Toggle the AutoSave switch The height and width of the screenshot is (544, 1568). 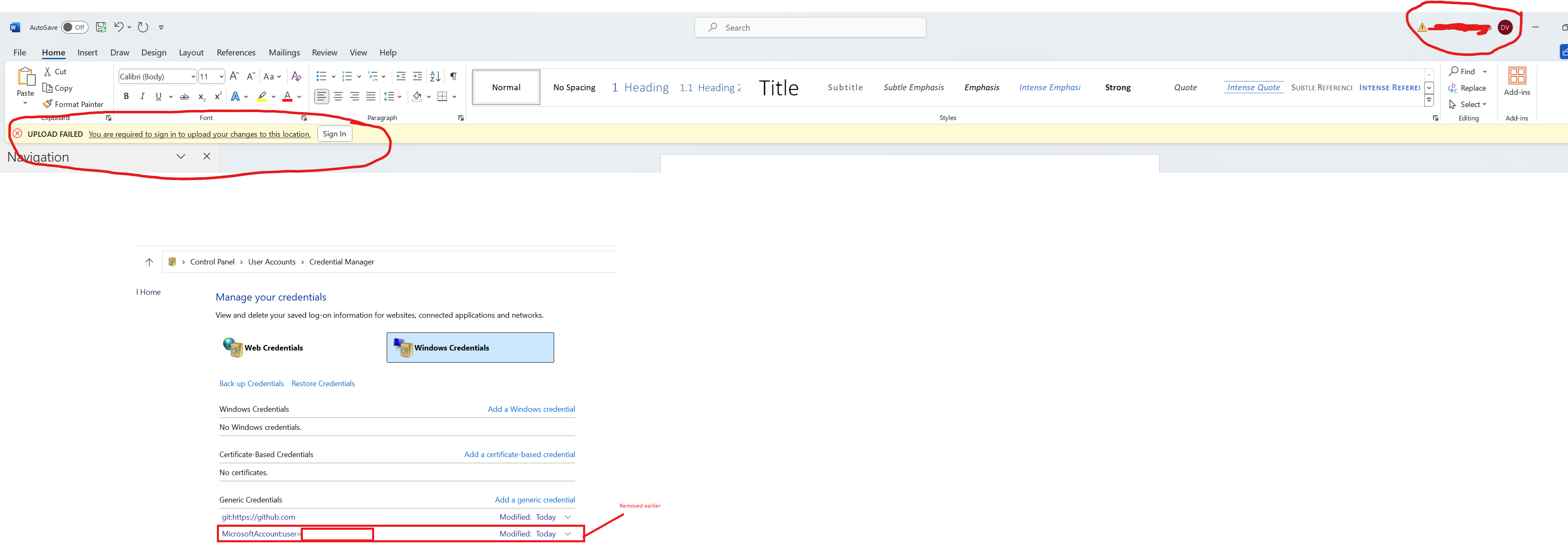(x=74, y=27)
